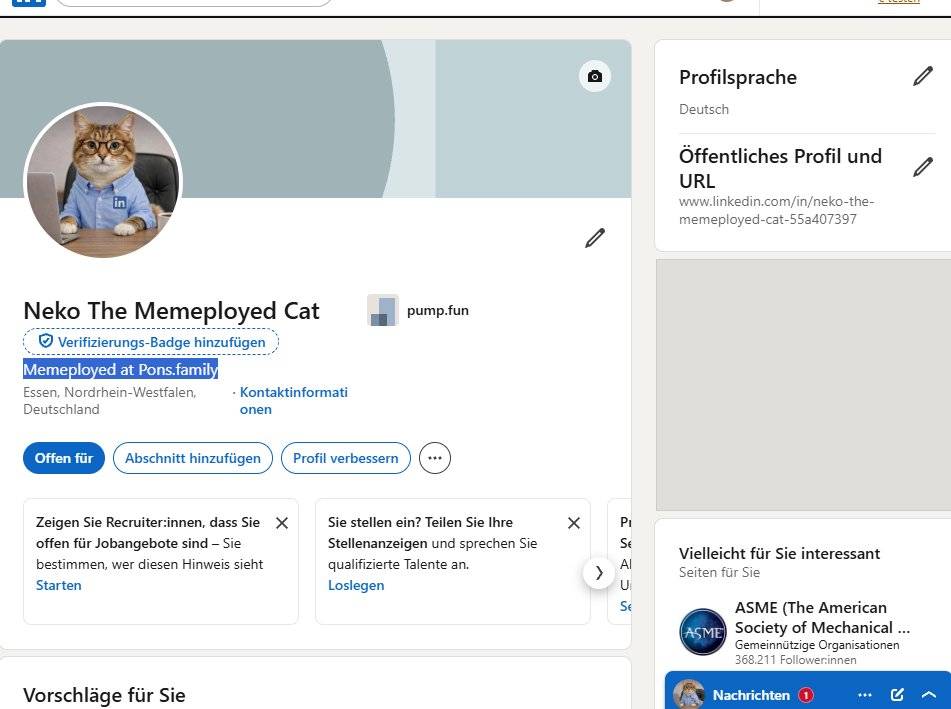Click headline Memeployed at Pons.family

coord(120,369)
